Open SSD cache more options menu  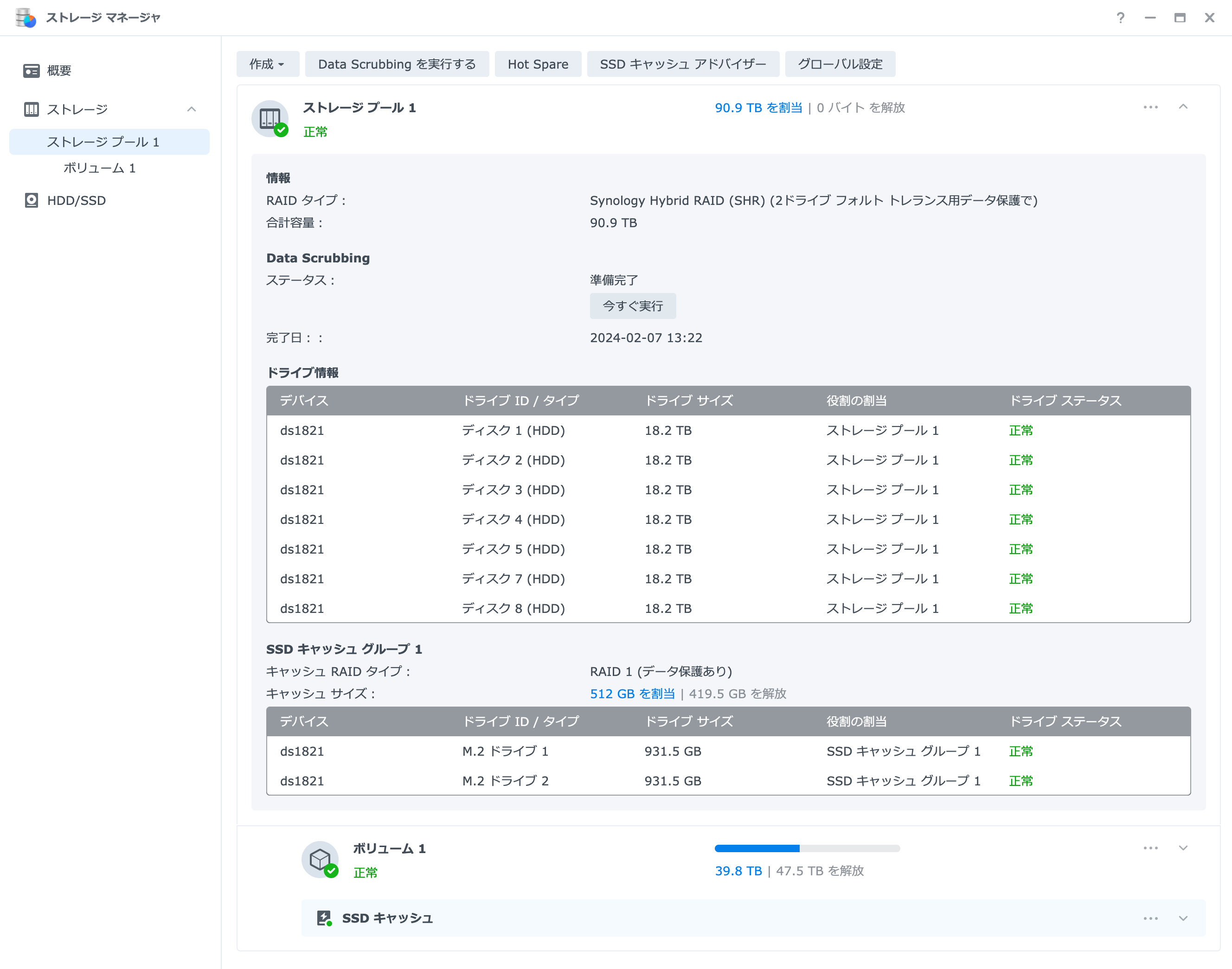(x=1150, y=918)
